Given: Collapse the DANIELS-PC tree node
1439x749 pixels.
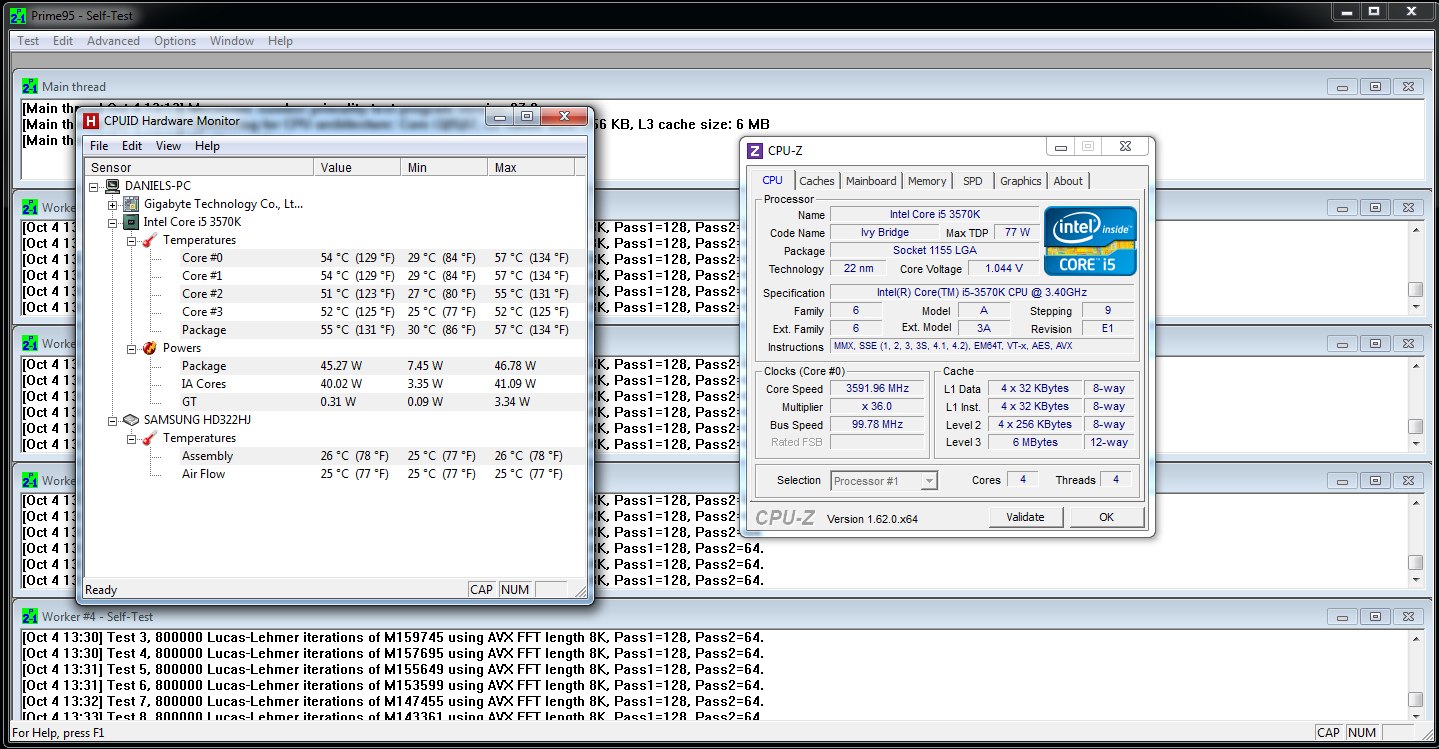Looking at the screenshot, I should [94, 186].
